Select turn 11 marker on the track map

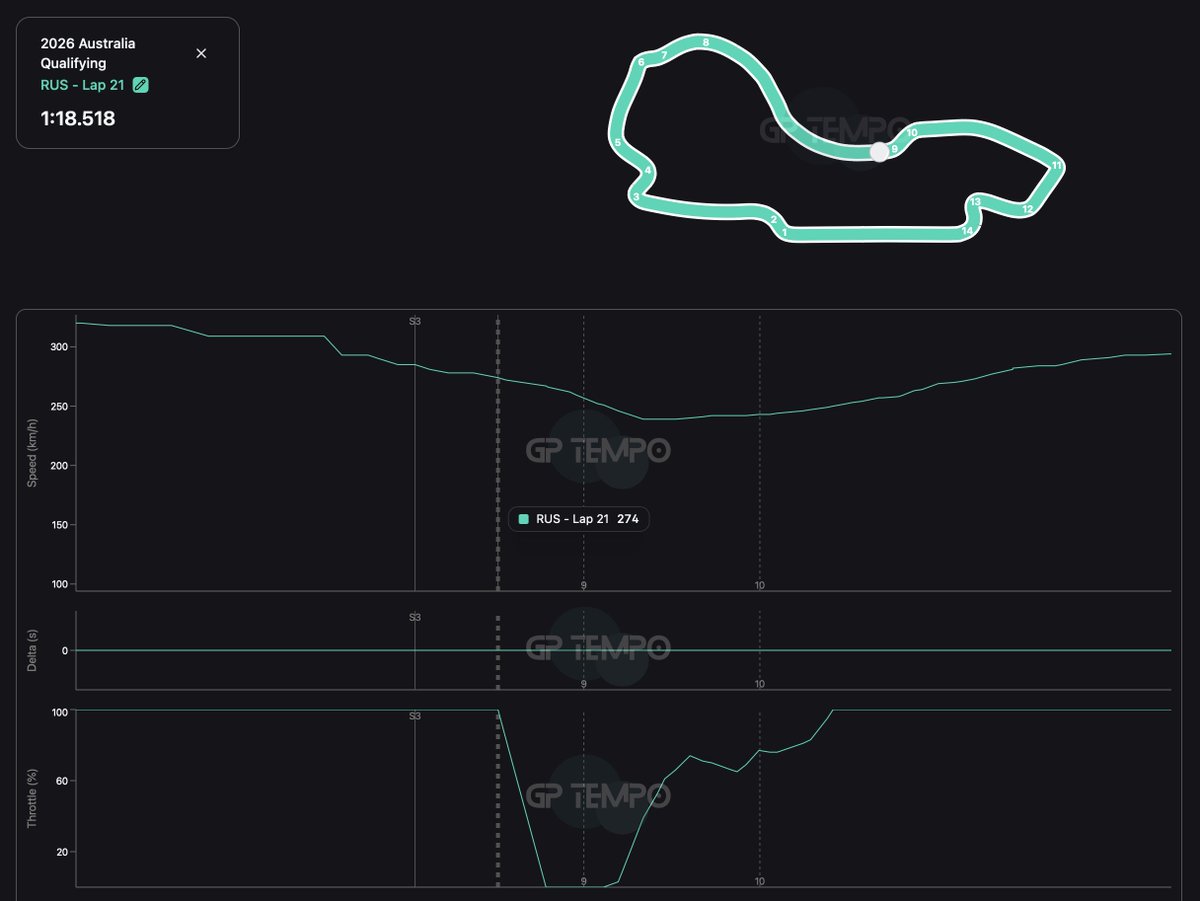[1056, 165]
